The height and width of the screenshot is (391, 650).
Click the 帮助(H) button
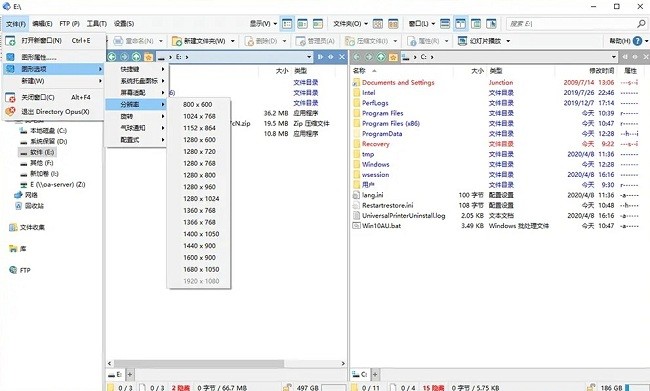pyautogui.click(x=619, y=41)
